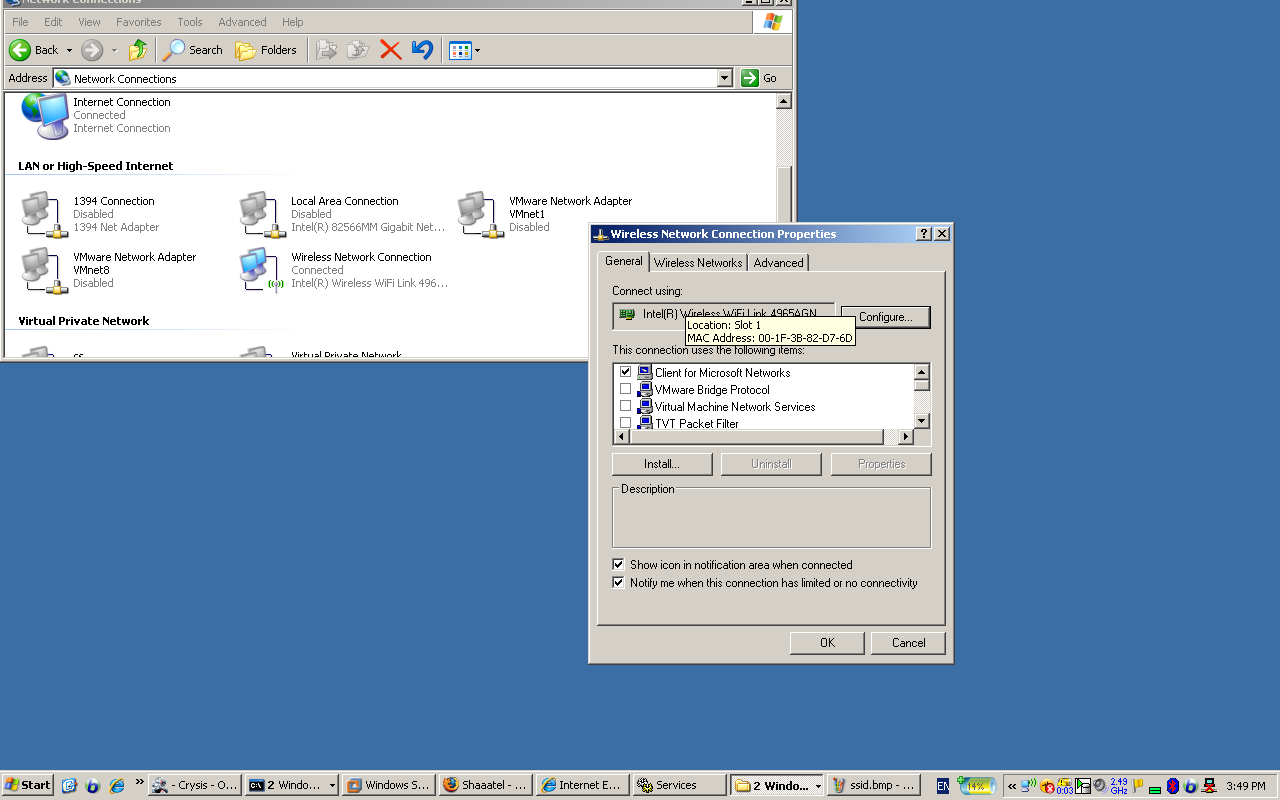Open the Help menu
The image size is (1280, 800).
click(x=292, y=22)
